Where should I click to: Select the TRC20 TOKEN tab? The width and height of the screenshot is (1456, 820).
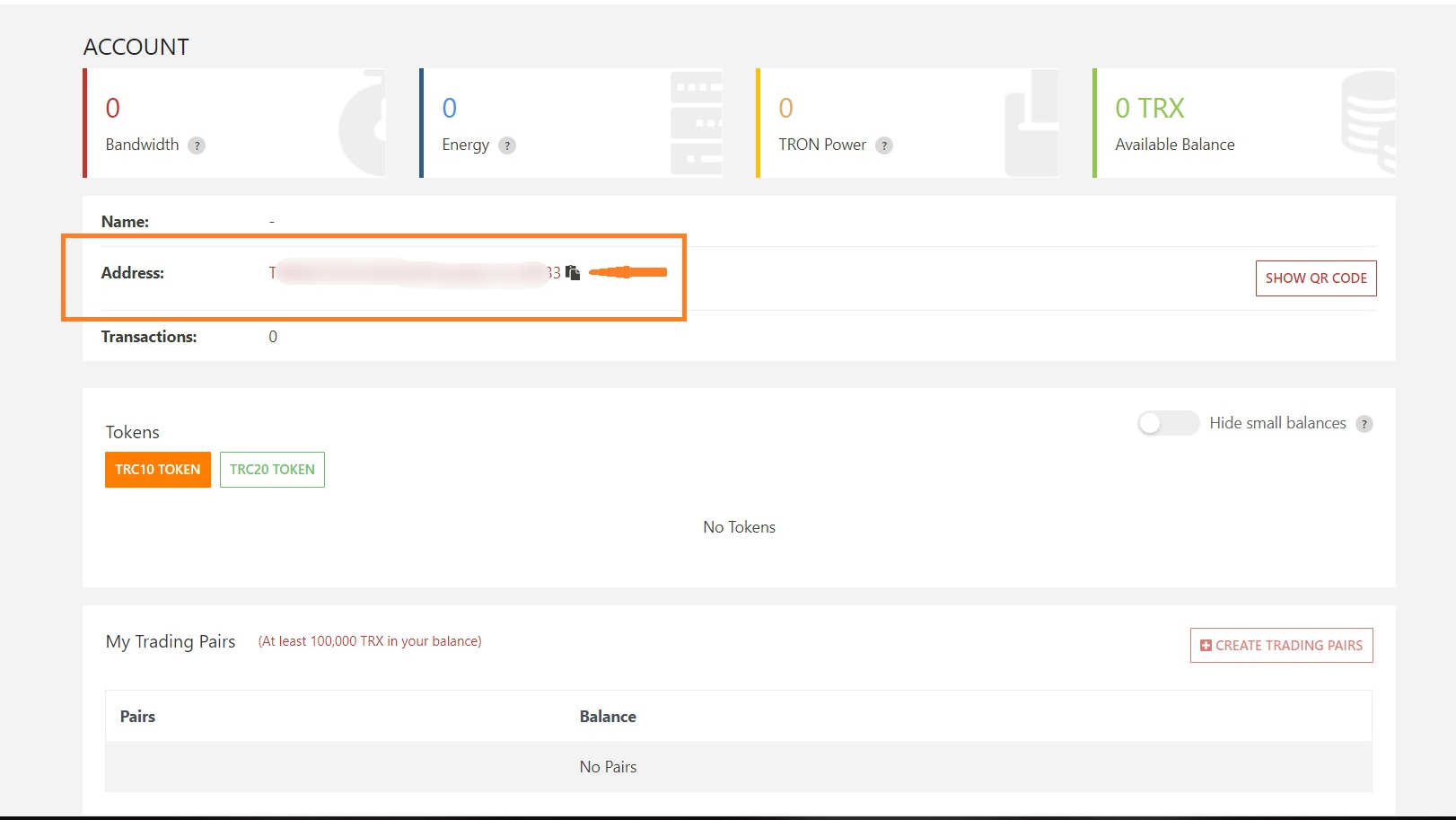pos(272,470)
